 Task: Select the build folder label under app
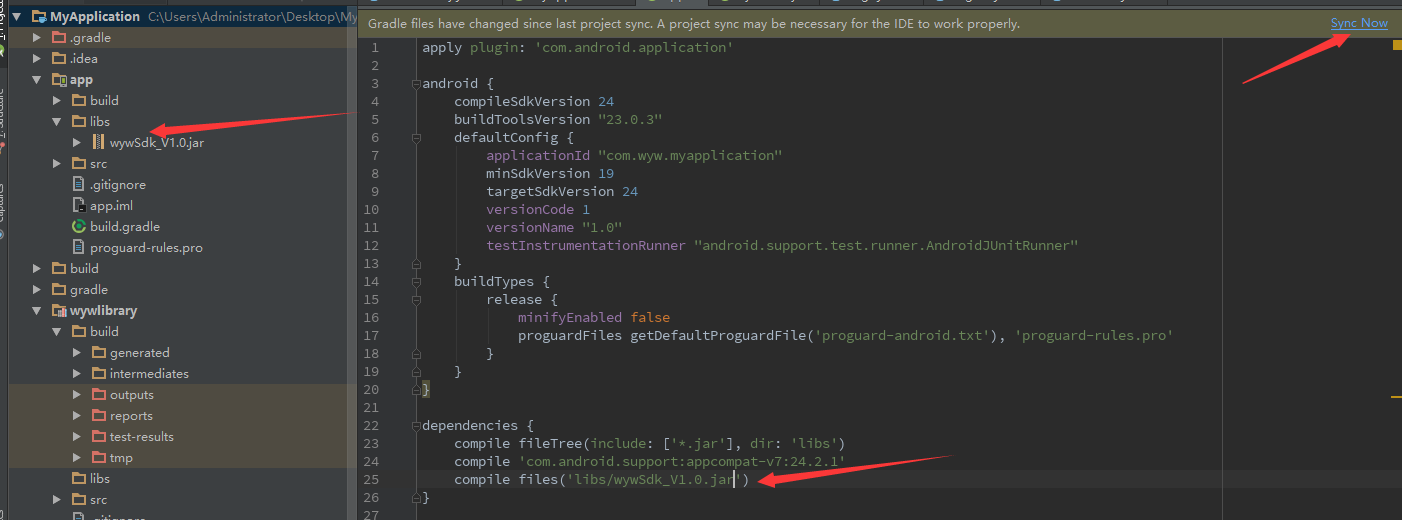point(104,100)
